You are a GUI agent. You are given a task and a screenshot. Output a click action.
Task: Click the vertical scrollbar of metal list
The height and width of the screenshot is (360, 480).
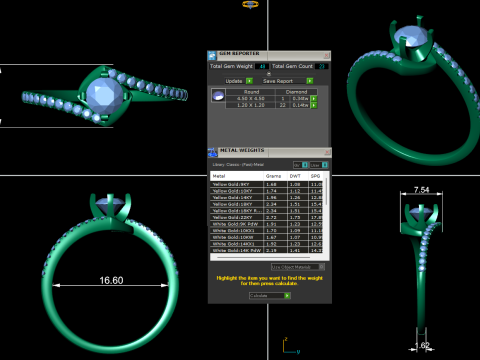coord(326,192)
